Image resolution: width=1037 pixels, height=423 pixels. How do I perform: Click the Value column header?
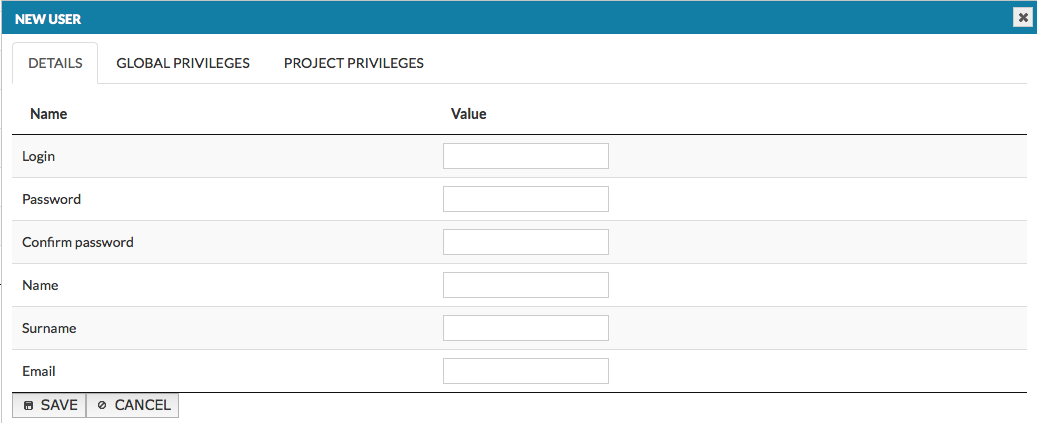(x=468, y=114)
